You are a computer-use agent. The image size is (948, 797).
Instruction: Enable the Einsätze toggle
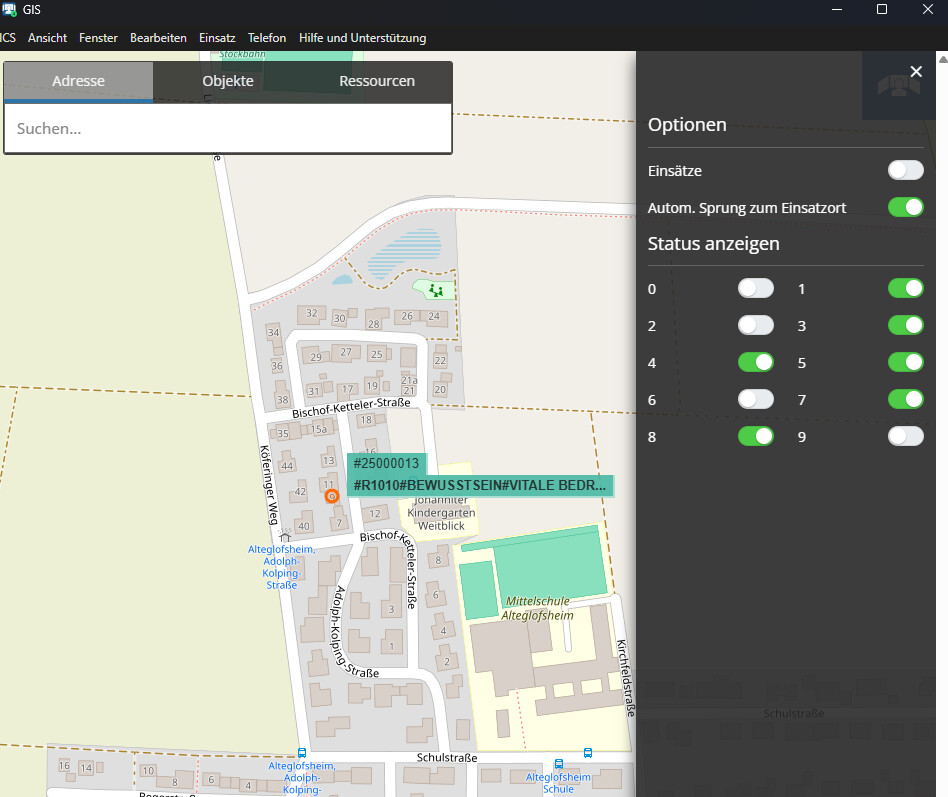pos(905,170)
